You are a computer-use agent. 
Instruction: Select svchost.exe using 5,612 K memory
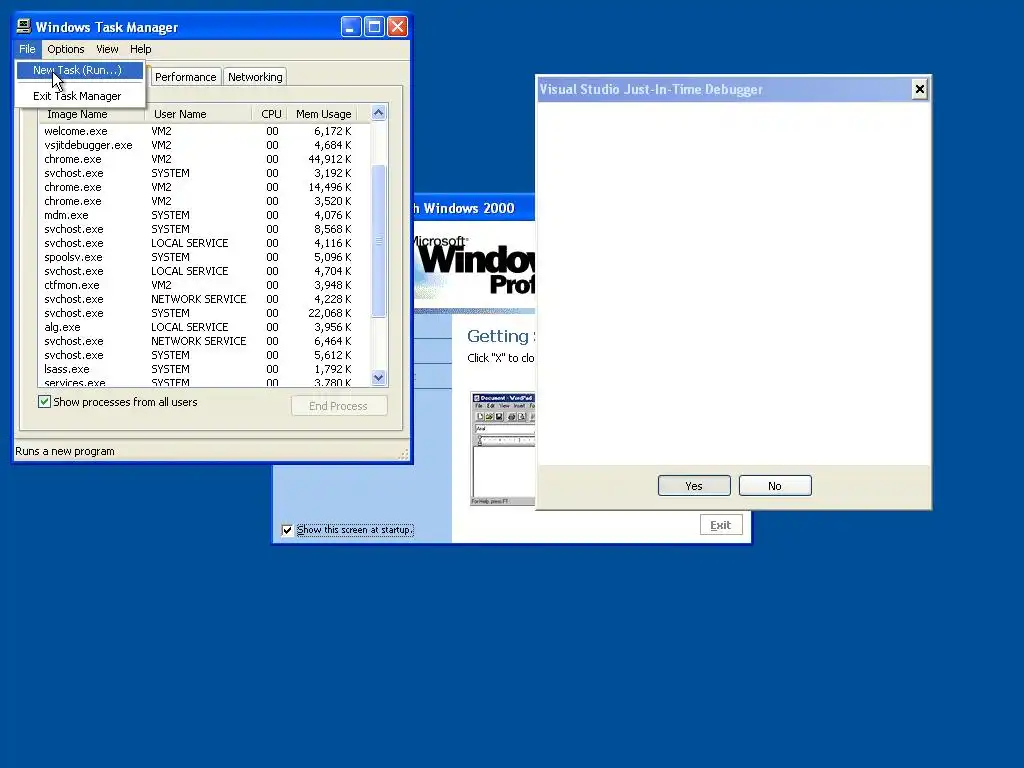point(199,355)
